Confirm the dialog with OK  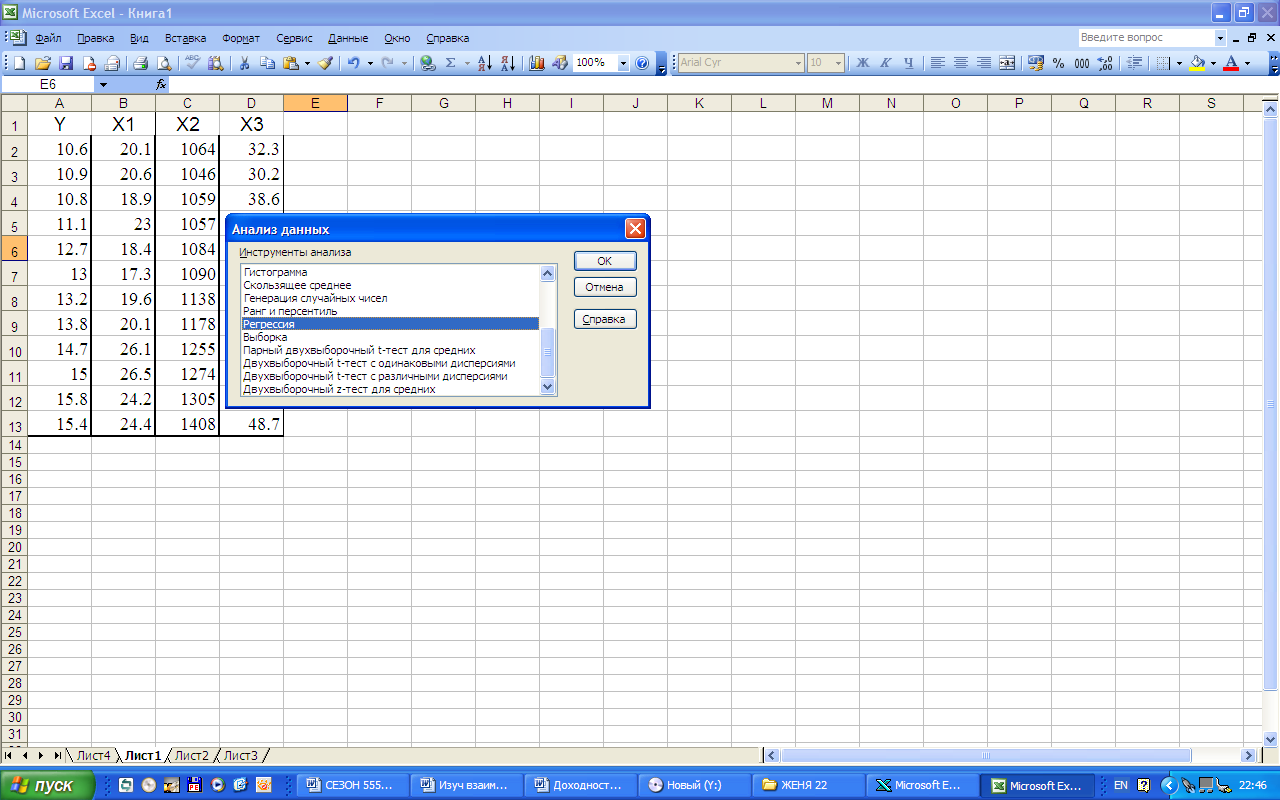tap(605, 261)
